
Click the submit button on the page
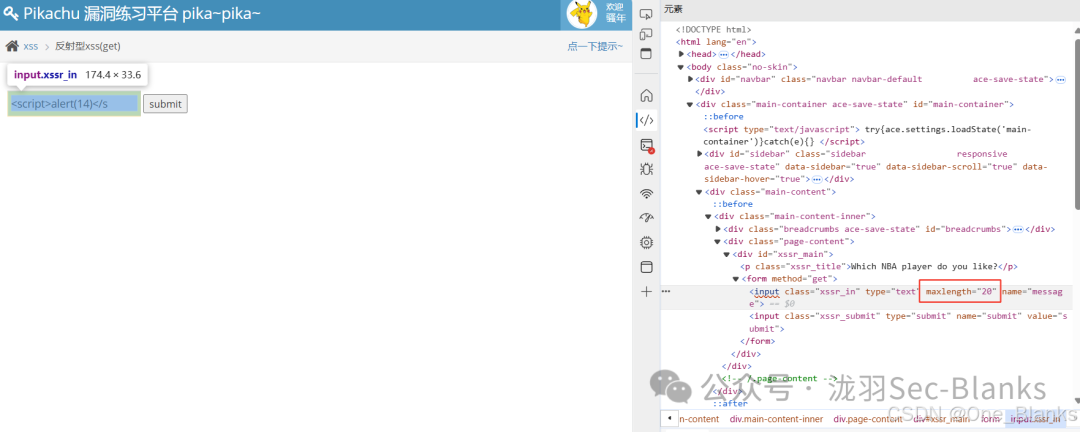pyautogui.click(x=165, y=104)
